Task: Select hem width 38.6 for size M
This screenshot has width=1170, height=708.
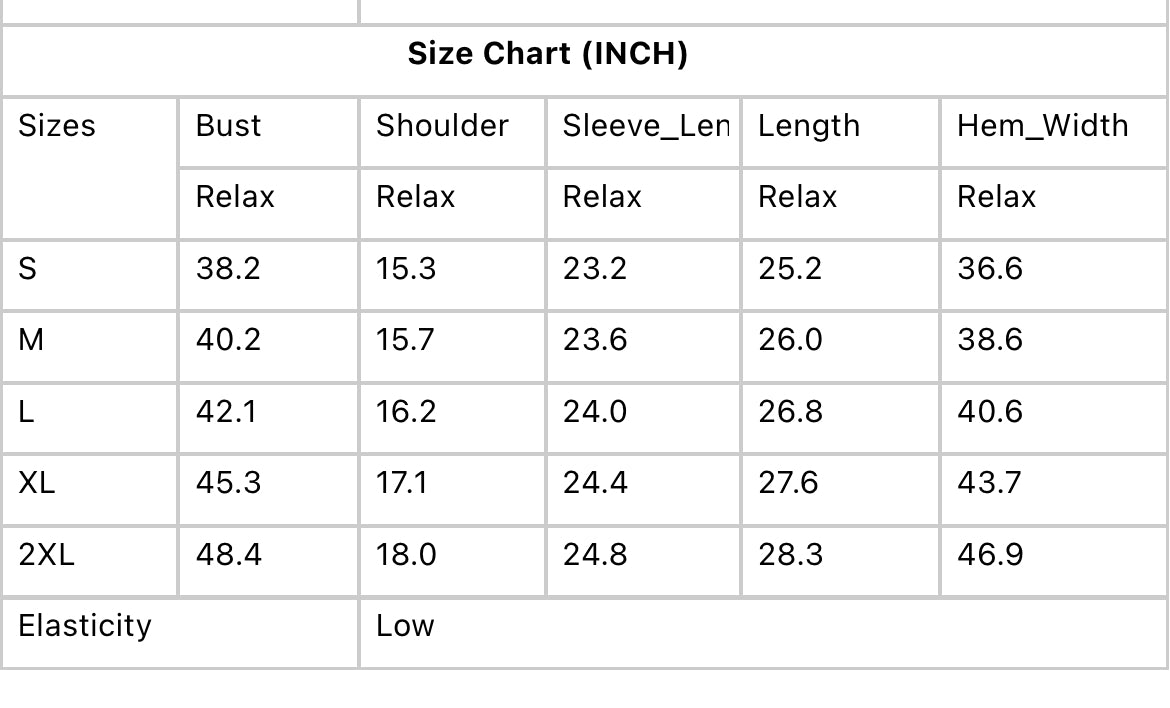Action: (x=989, y=340)
